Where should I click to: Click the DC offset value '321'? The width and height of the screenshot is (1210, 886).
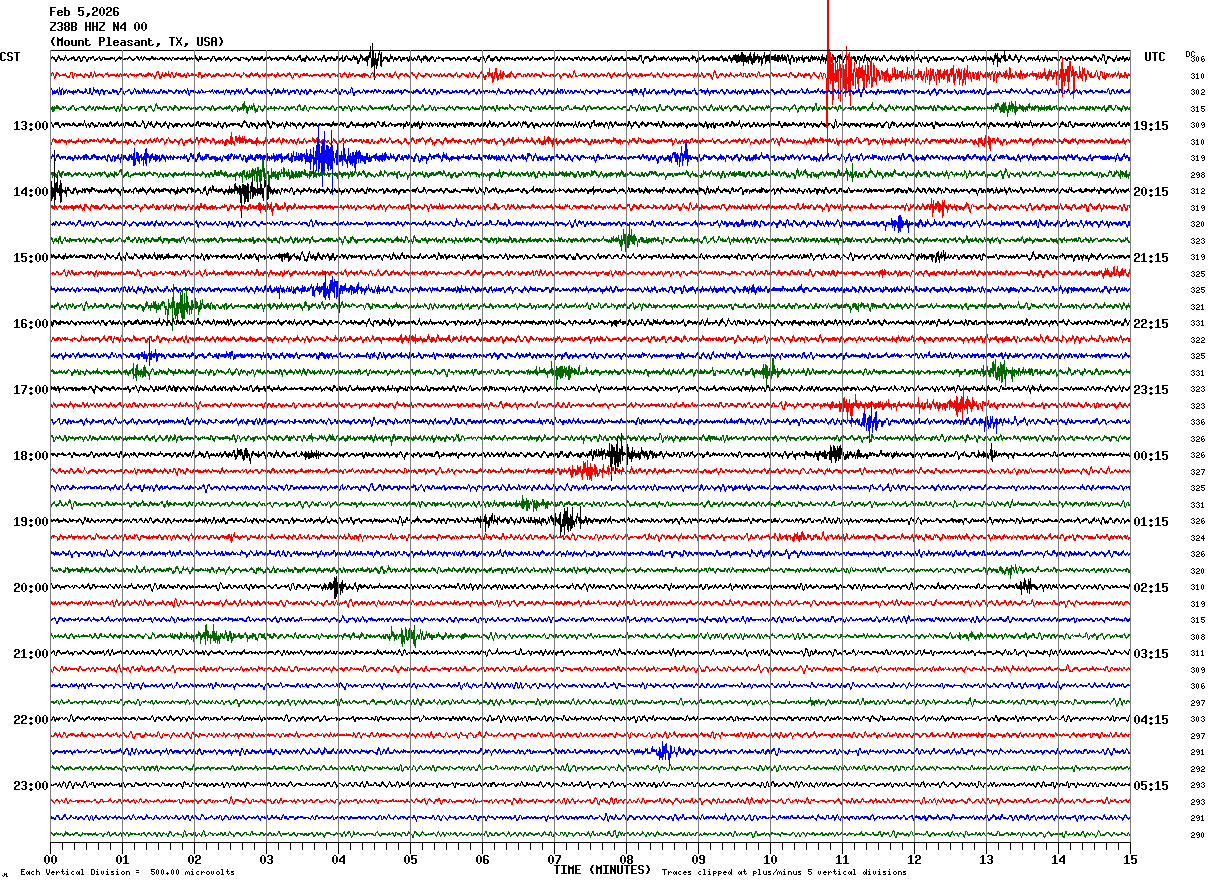tap(1197, 307)
